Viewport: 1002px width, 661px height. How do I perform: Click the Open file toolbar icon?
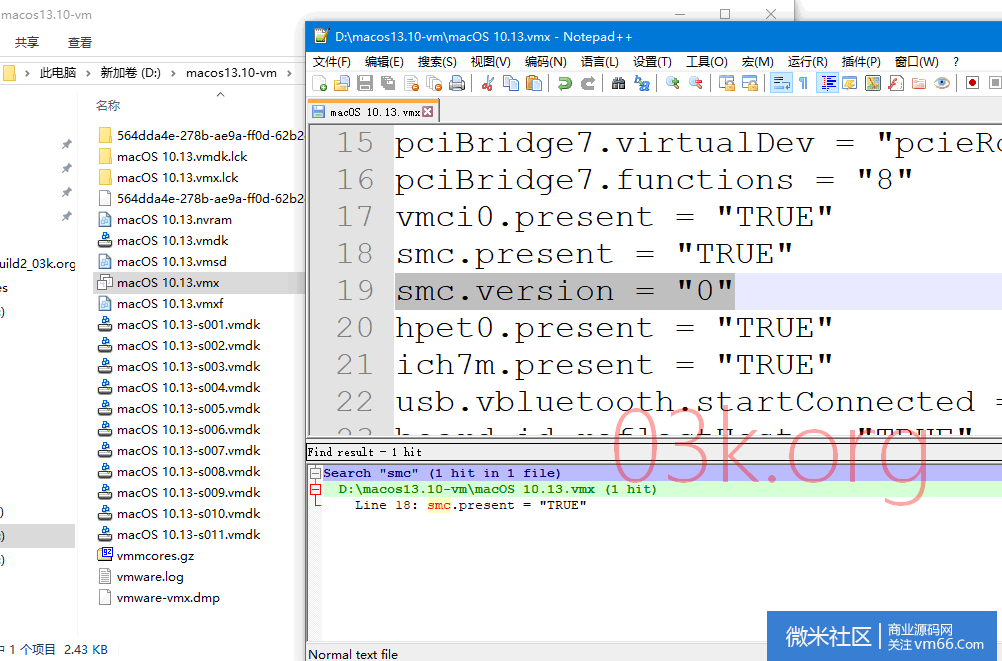tap(342, 83)
